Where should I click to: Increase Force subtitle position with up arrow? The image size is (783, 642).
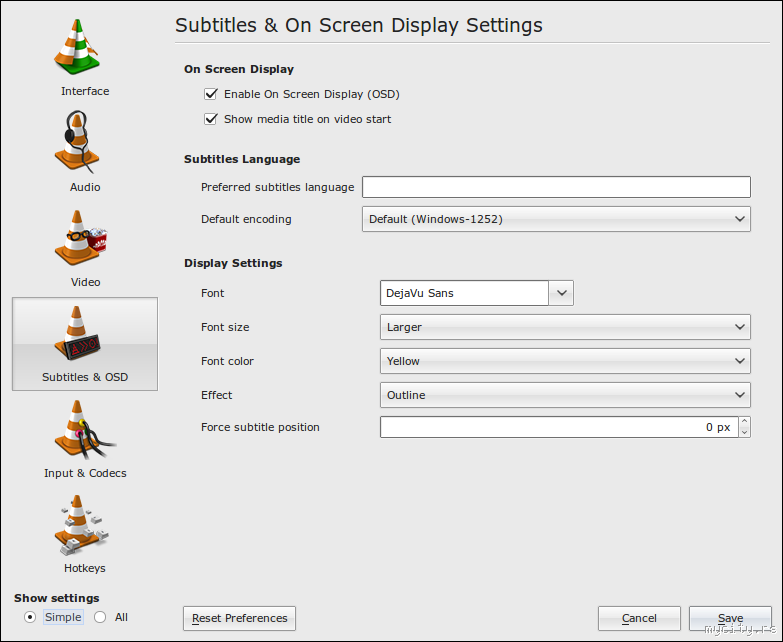pos(744,422)
